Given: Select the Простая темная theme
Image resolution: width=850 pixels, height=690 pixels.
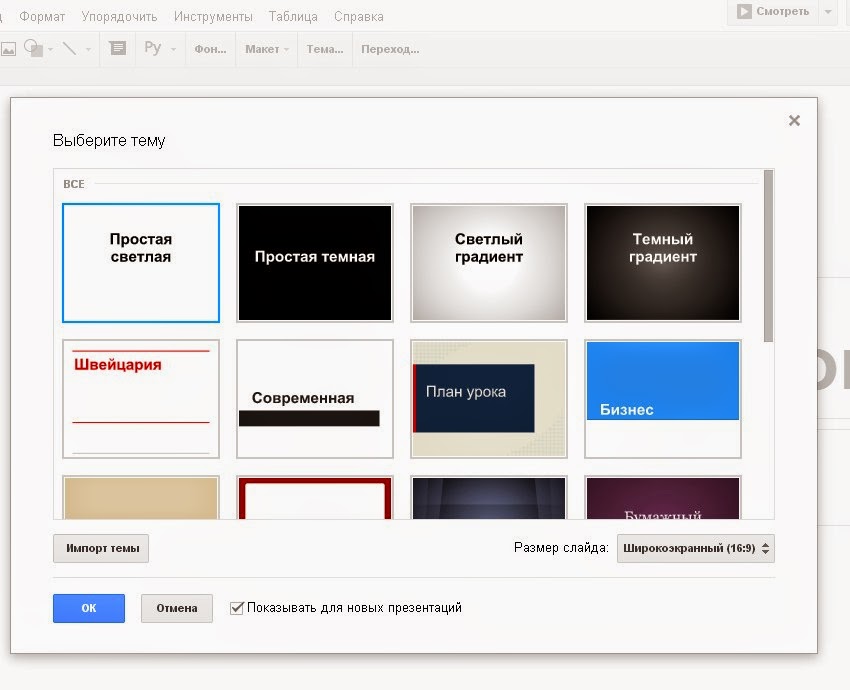Looking at the screenshot, I should (x=315, y=263).
